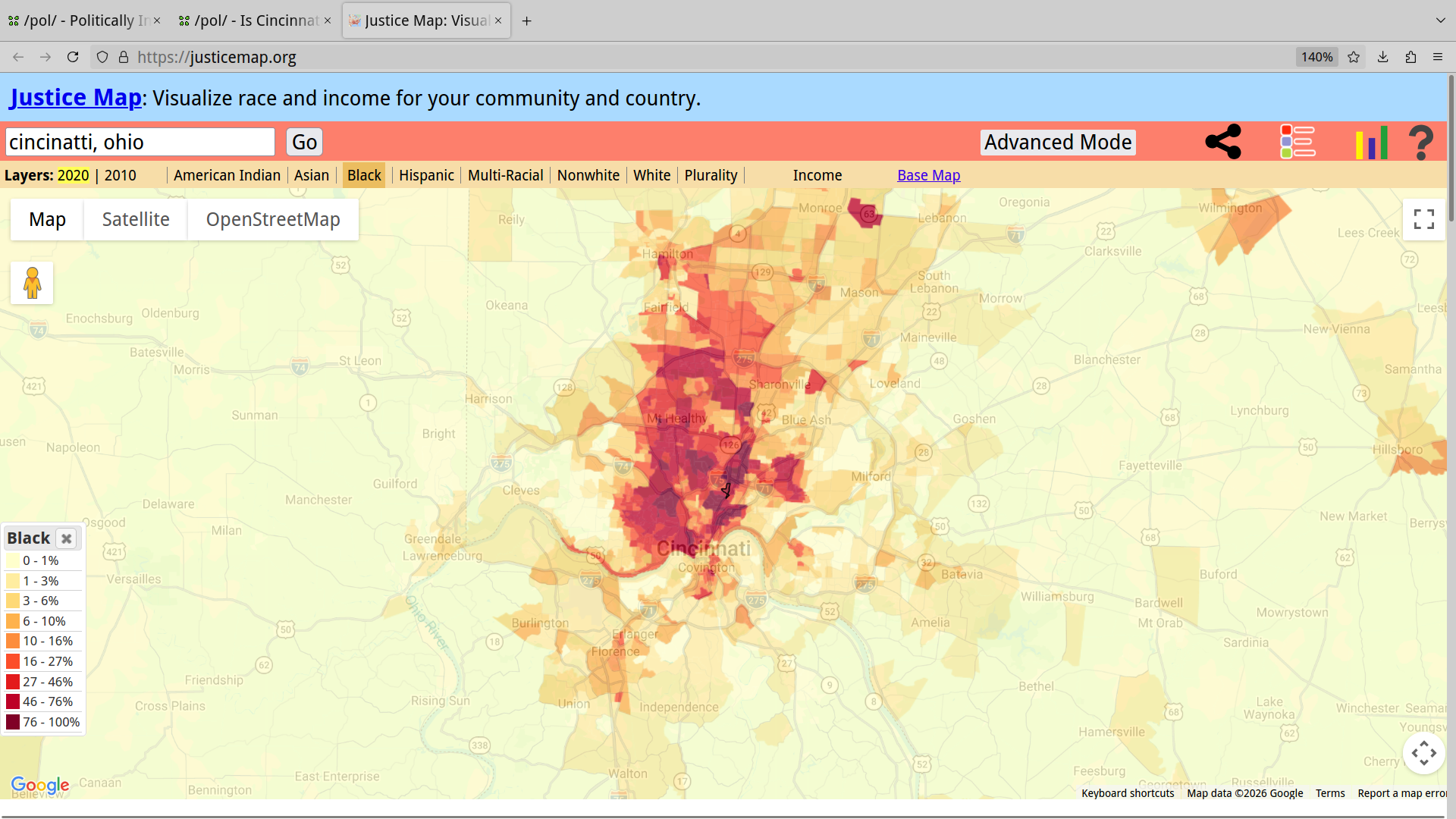
Task: Toggle fullscreen map view
Action: click(x=1423, y=219)
